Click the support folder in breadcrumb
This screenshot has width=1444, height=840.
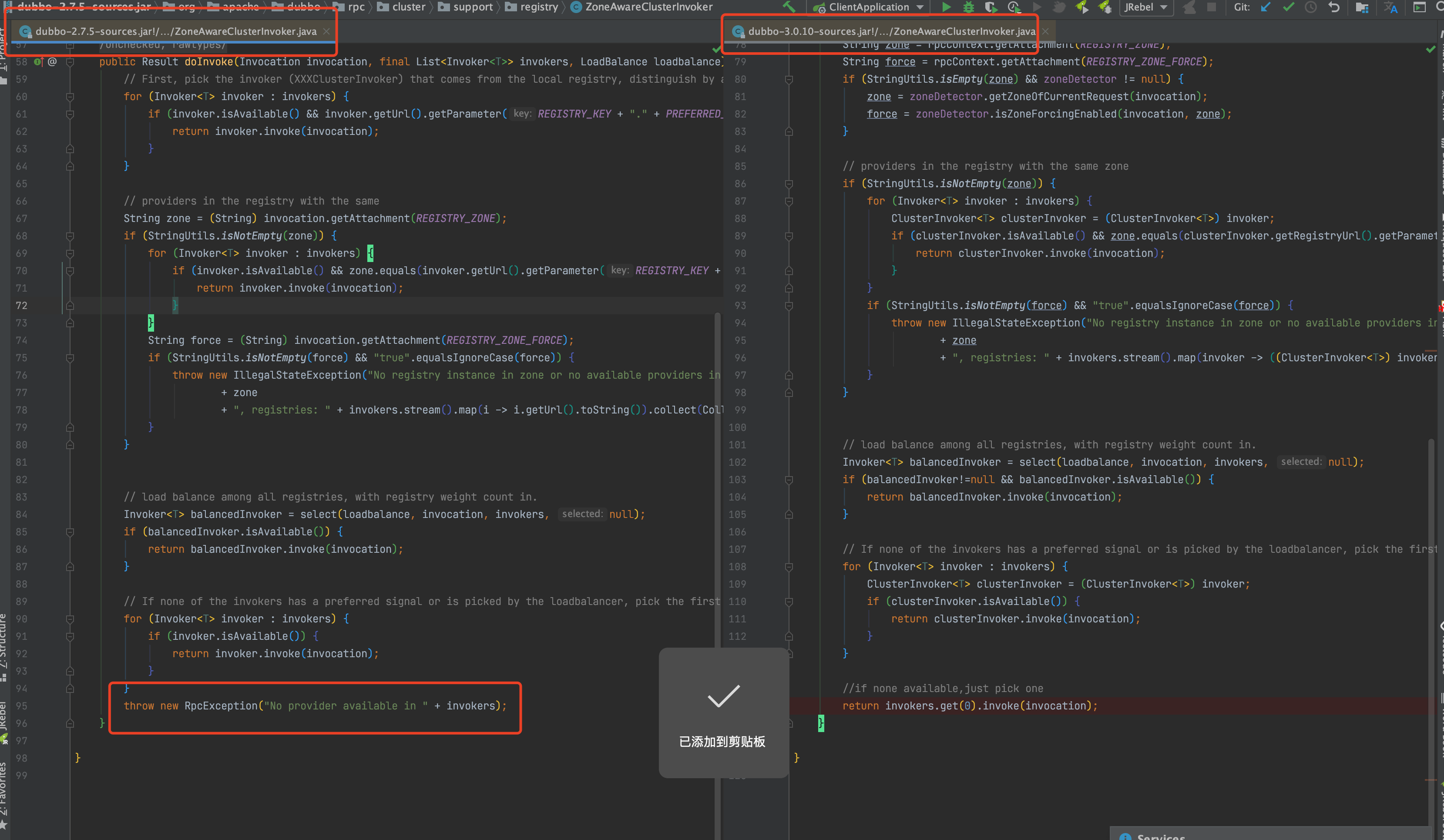[x=465, y=7]
